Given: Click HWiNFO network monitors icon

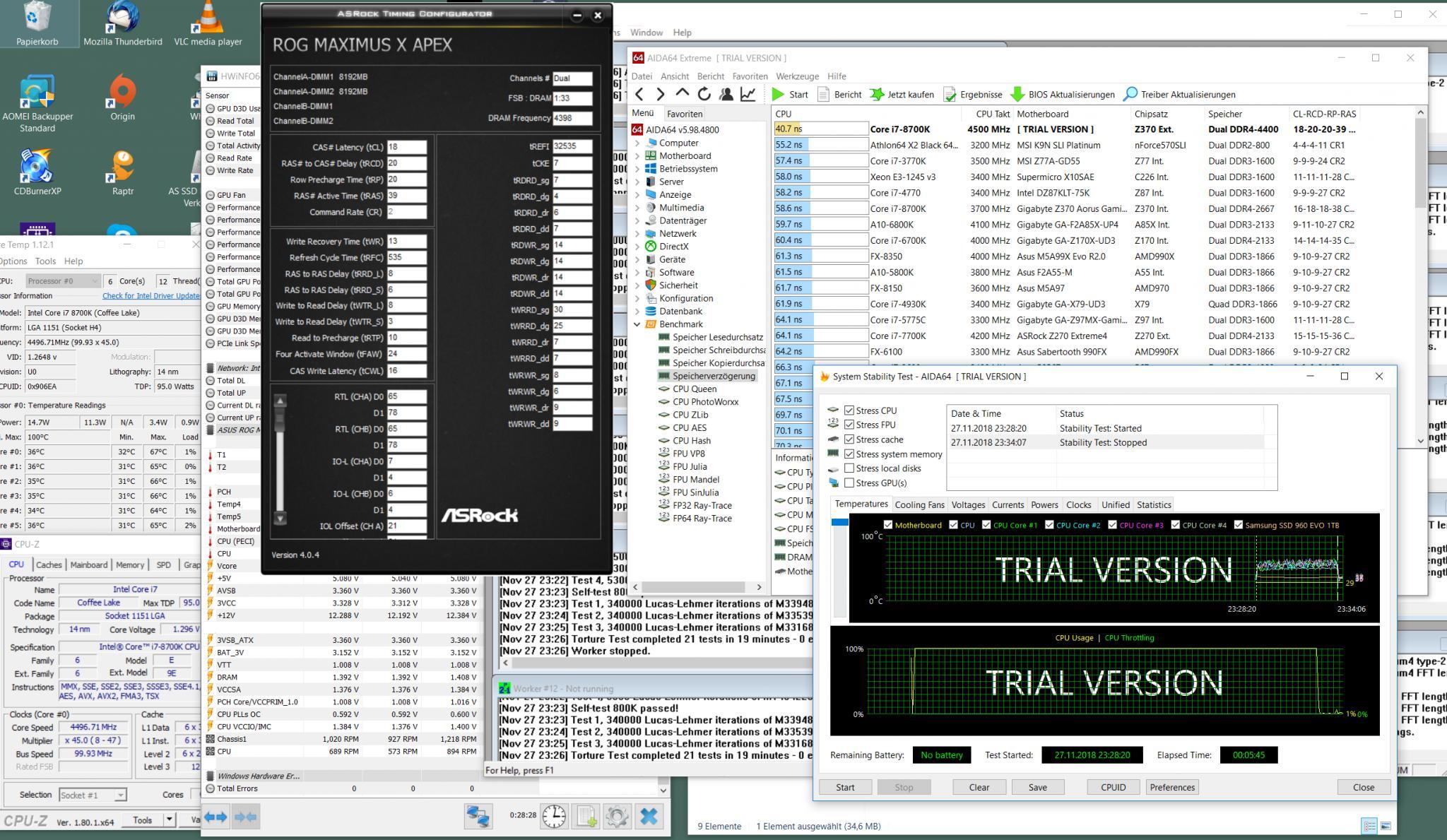Looking at the screenshot, I should [478, 817].
